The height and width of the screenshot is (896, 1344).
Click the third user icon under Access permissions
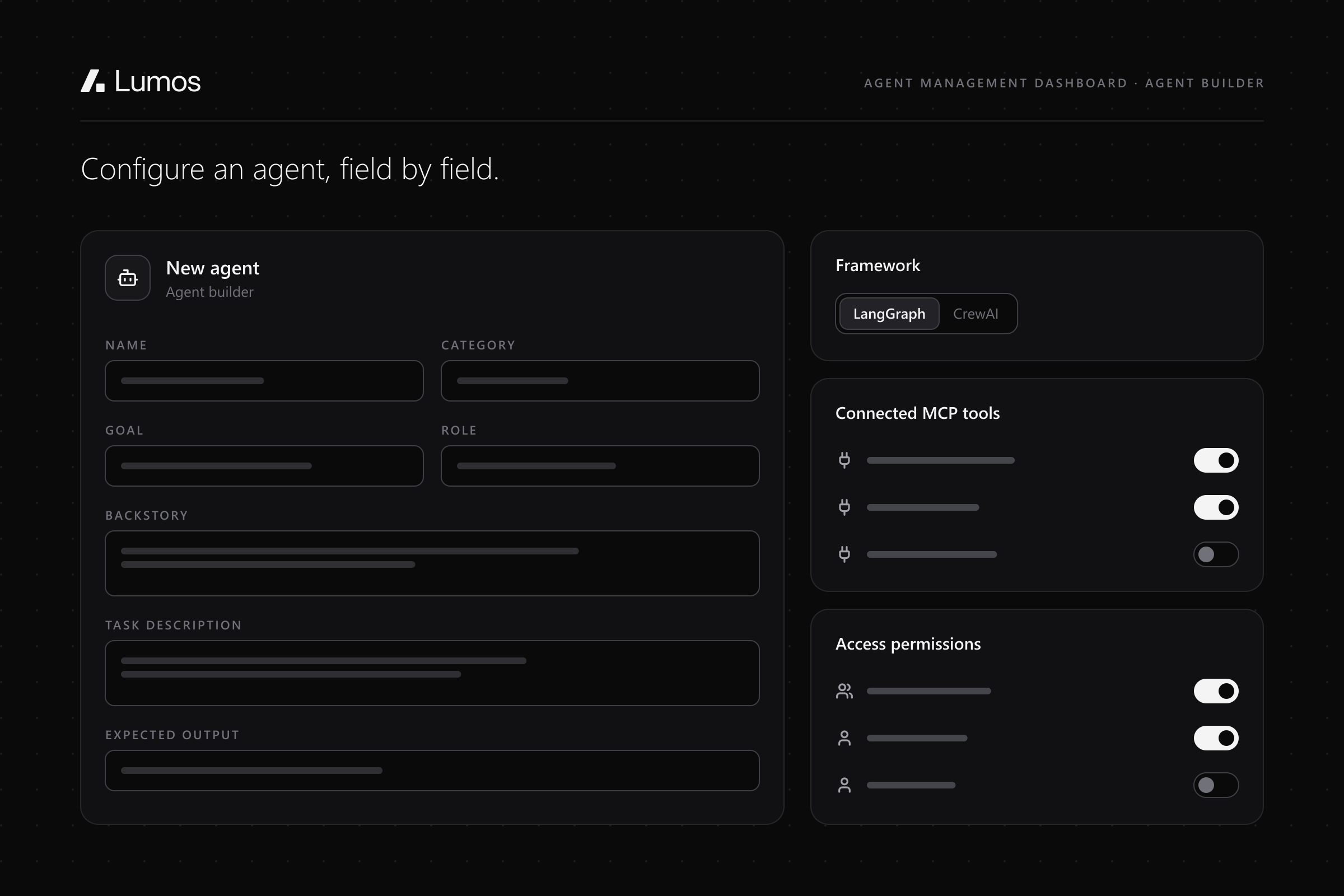(x=844, y=785)
